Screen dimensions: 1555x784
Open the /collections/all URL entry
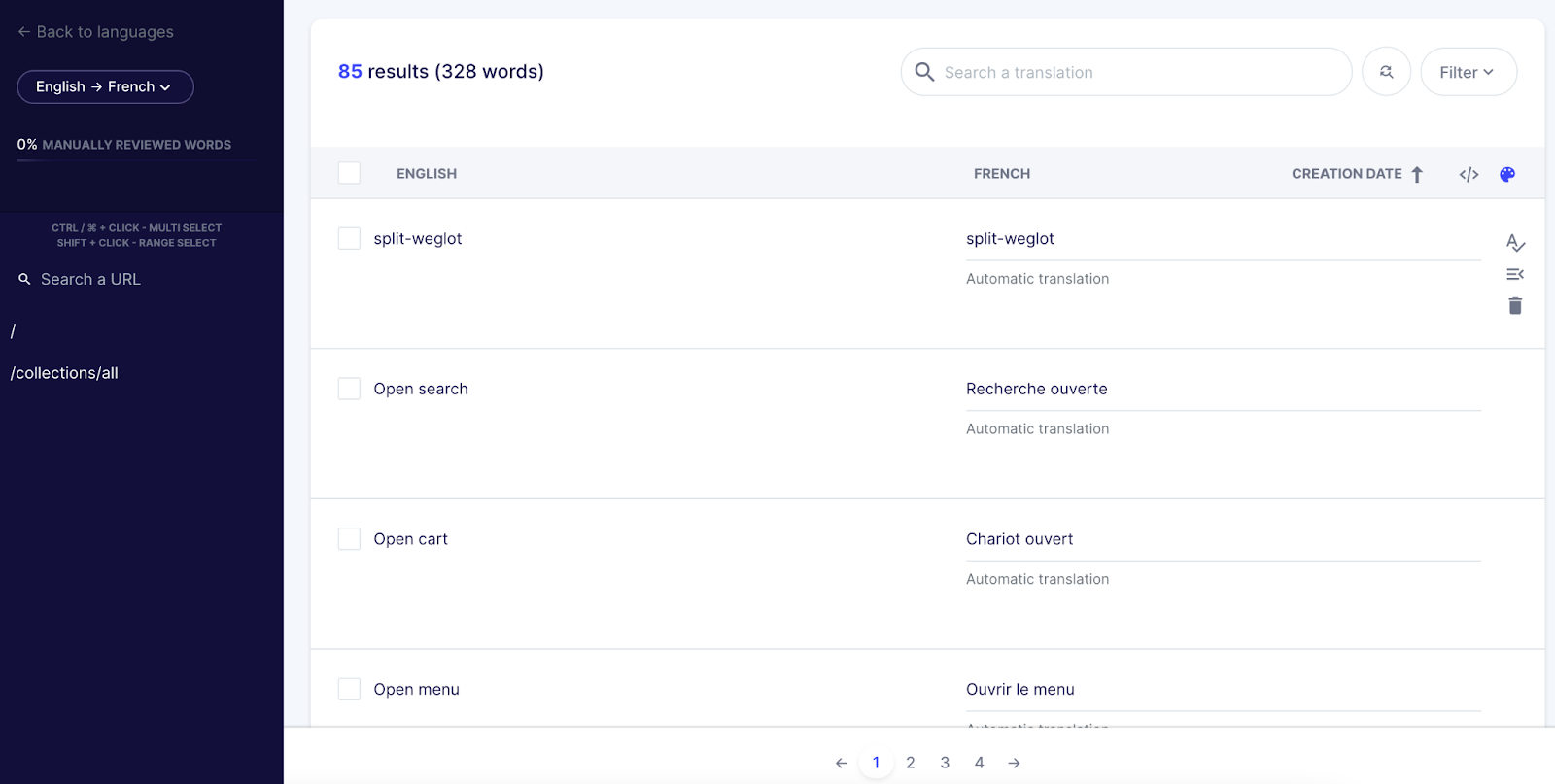click(x=64, y=373)
